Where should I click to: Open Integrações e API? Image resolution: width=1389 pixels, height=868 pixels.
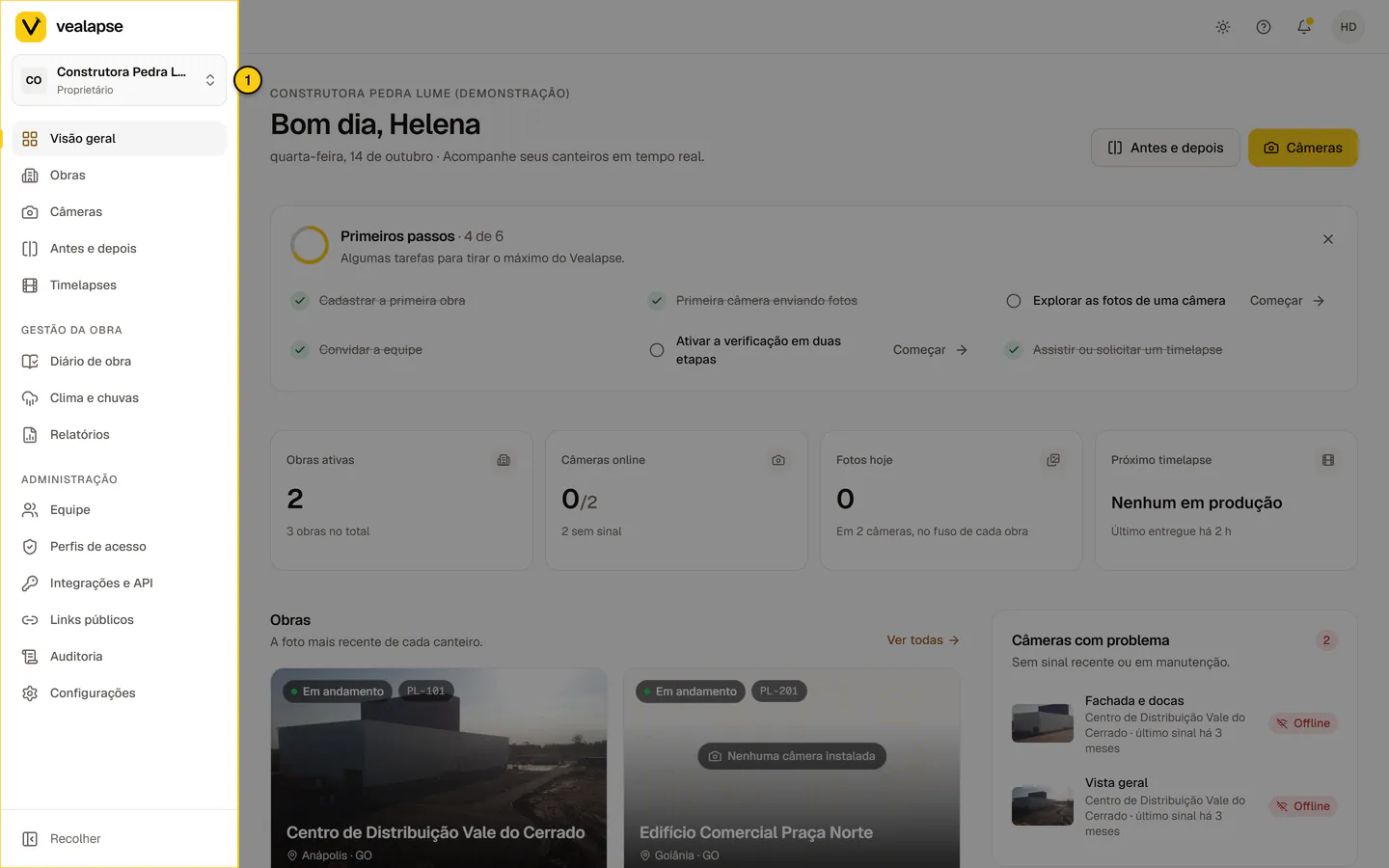pyautogui.click(x=119, y=583)
